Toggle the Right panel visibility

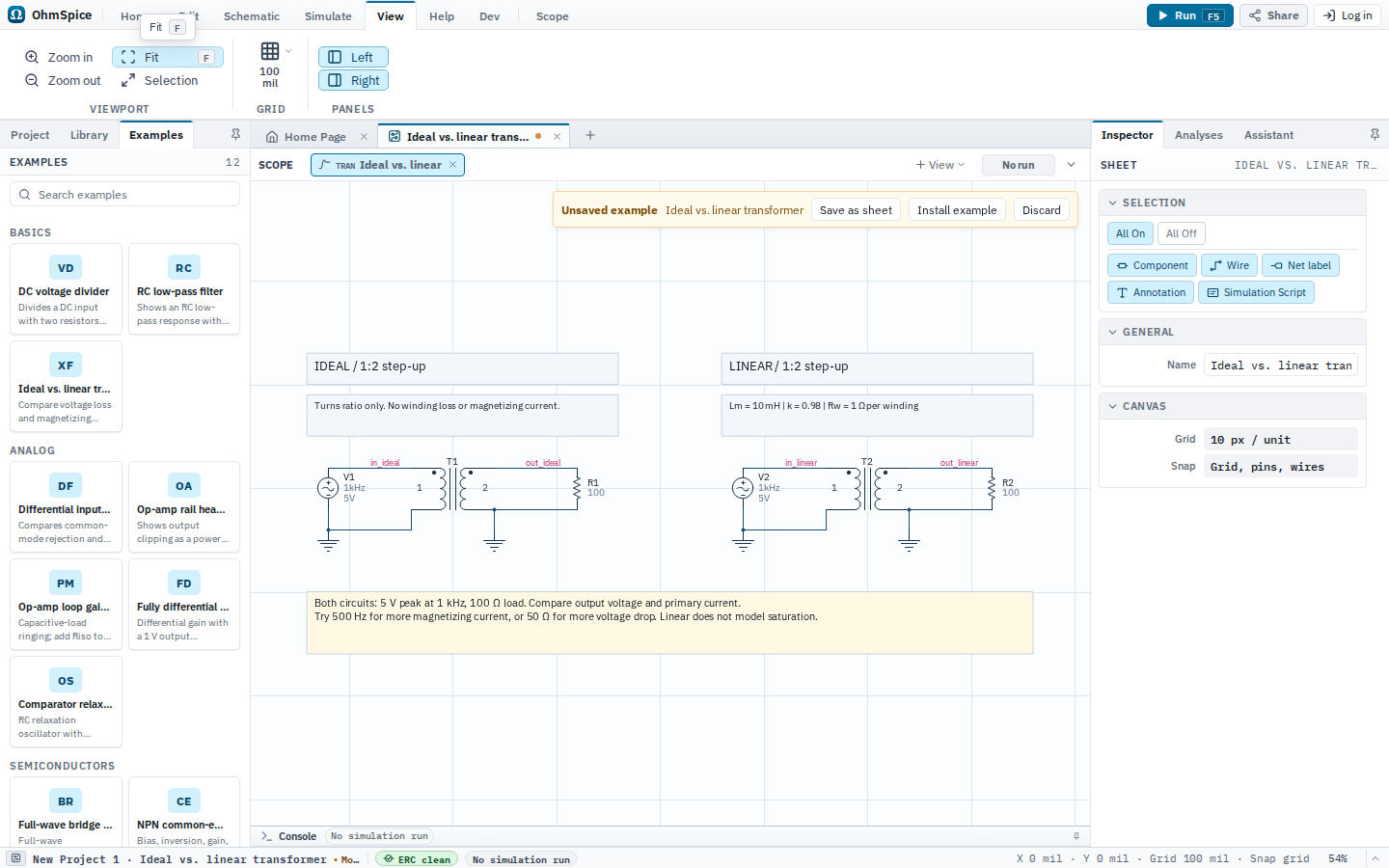(x=353, y=80)
